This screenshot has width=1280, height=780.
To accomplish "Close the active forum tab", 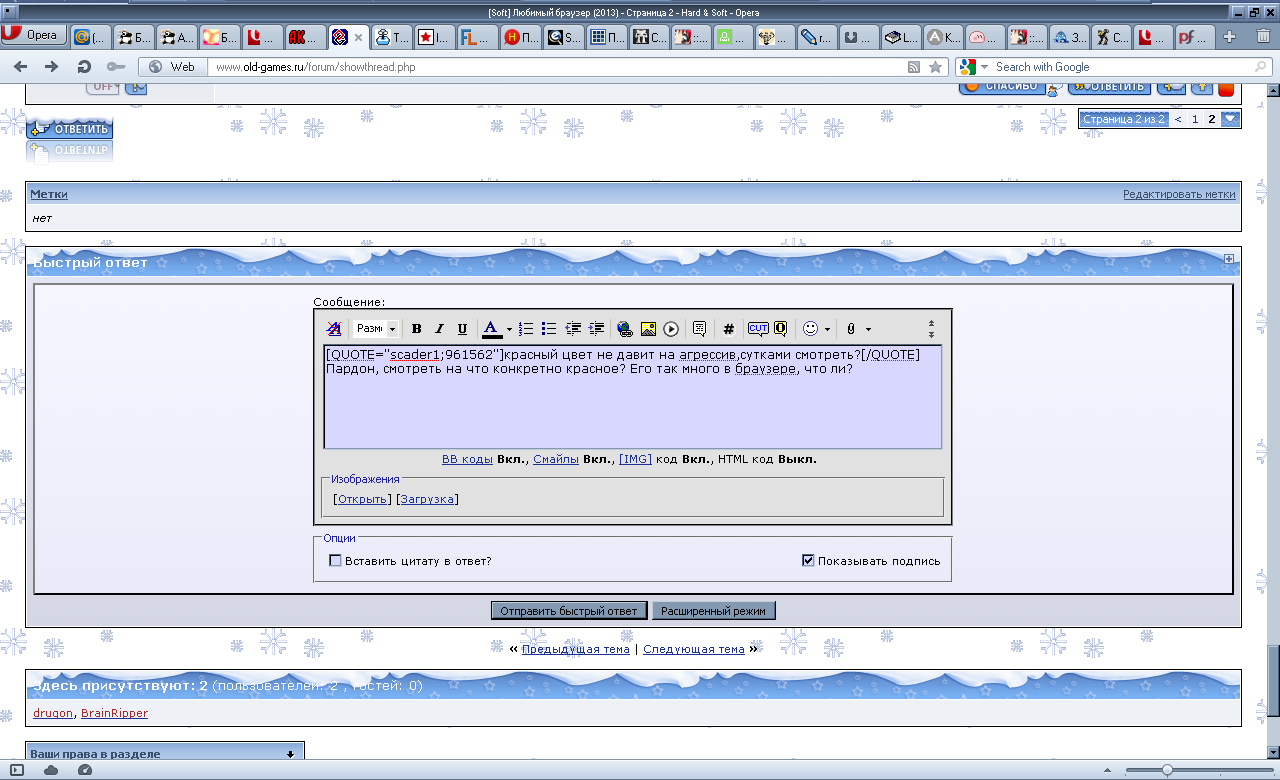I will [x=358, y=37].
